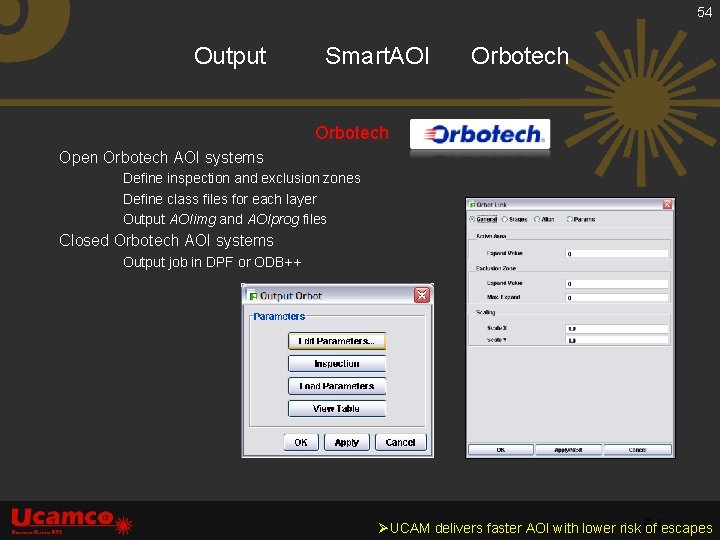The height and width of the screenshot is (540, 720).
Task: Click the red Orbotech heading text
Action: [352, 133]
